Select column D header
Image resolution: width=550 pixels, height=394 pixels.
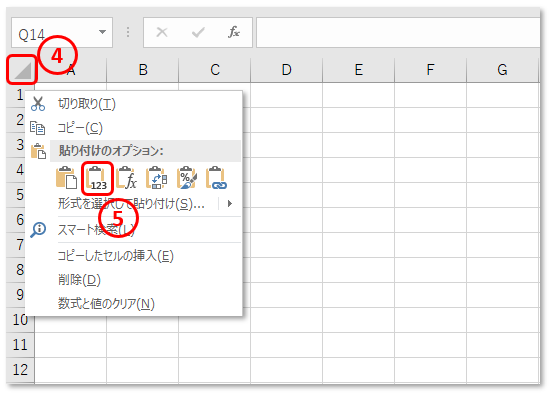[x=287, y=70]
